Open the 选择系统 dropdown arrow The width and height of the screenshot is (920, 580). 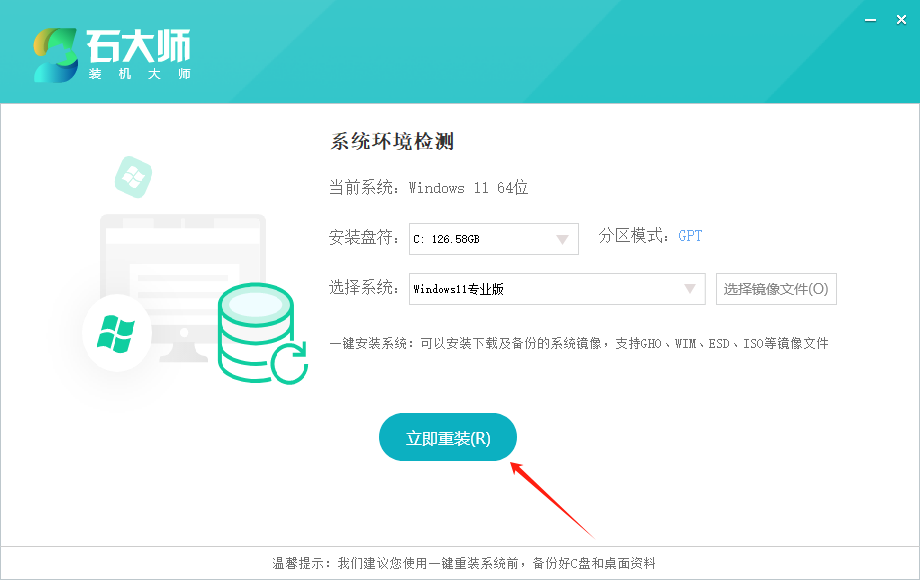point(690,289)
